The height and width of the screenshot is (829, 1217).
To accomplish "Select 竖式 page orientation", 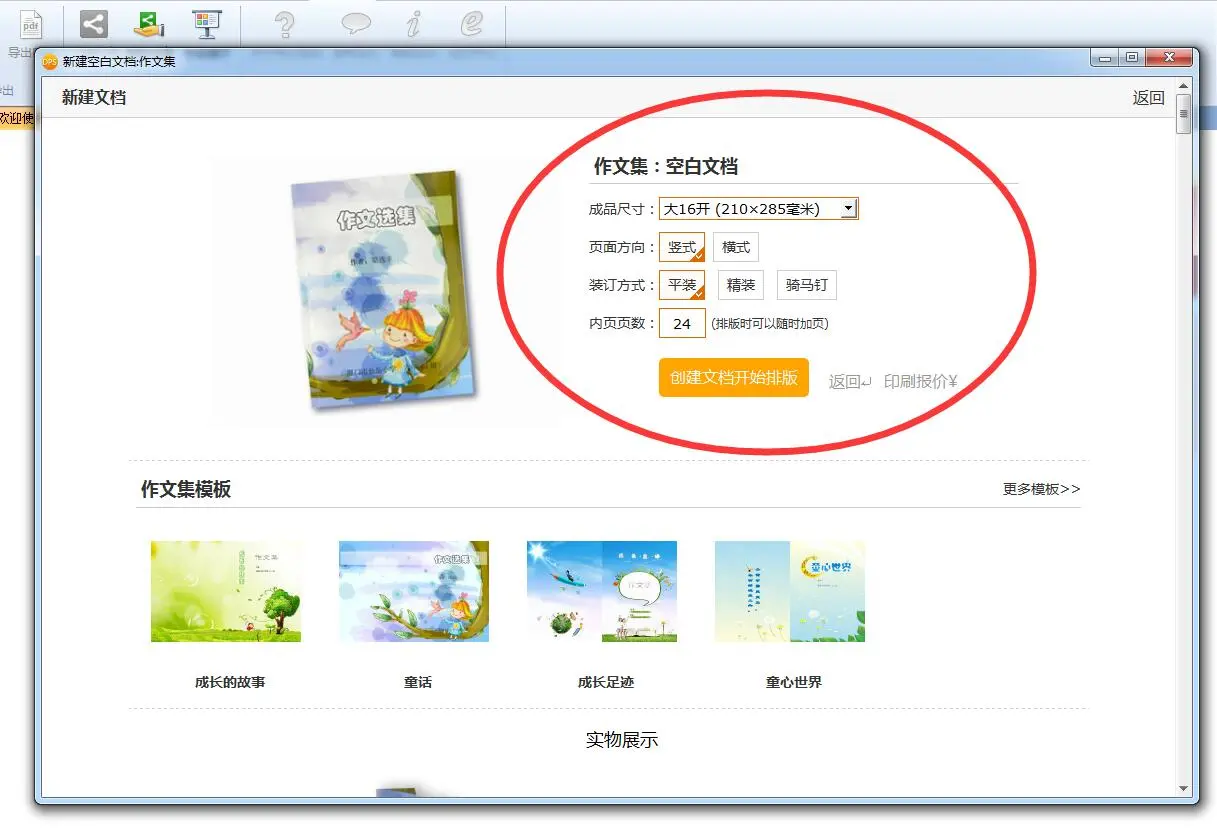I will [x=682, y=247].
